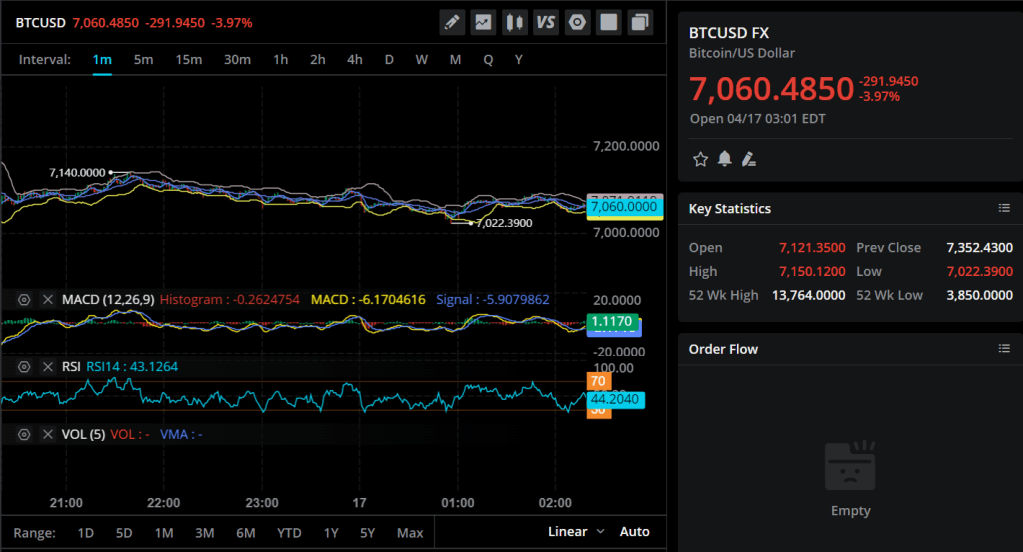Set a price alert with bell icon
This screenshot has width=1023, height=552.
[x=724, y=159]
